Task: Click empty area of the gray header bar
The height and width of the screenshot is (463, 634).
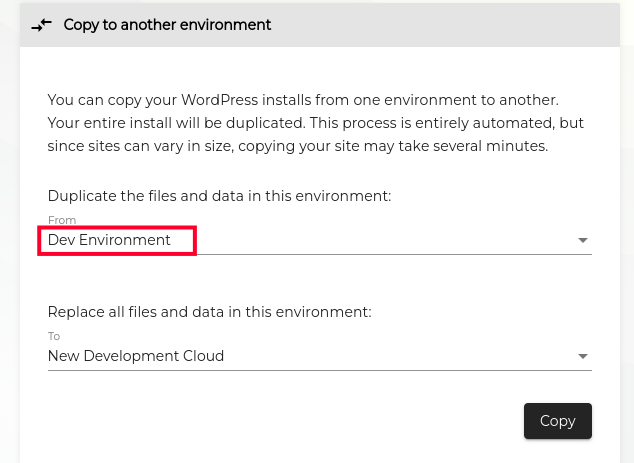Action: pyautogui.click(x=450, y=25)
